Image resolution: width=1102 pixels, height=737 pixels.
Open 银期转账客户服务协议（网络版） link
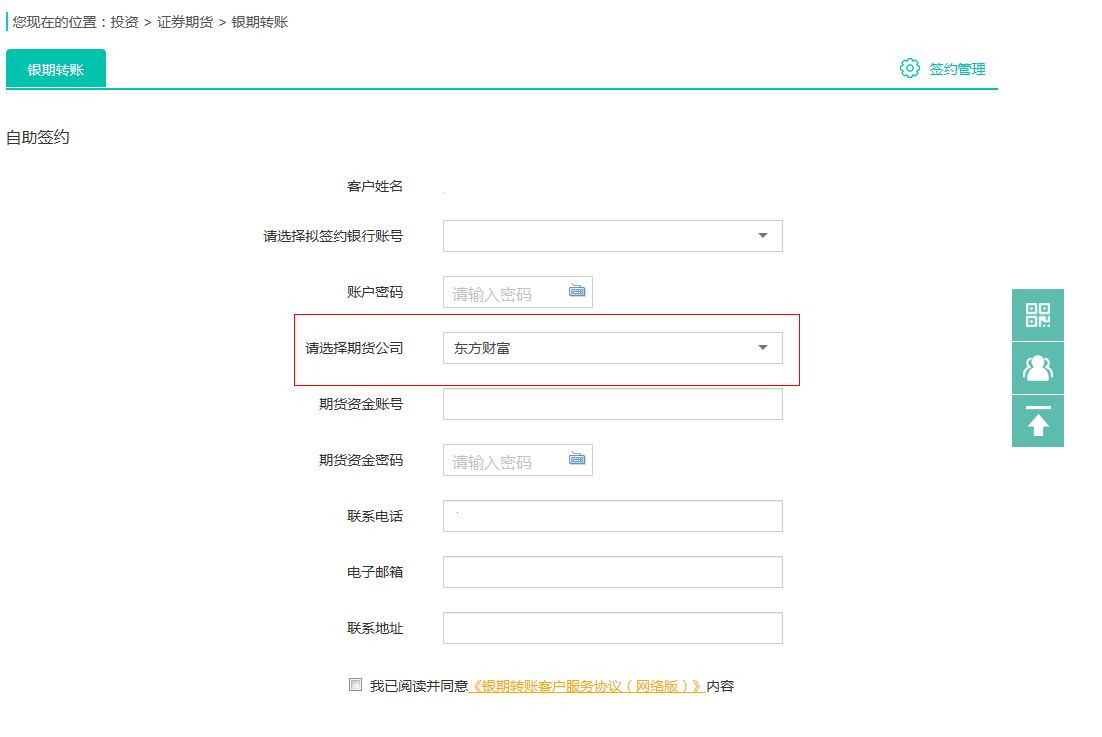(587, 686)
